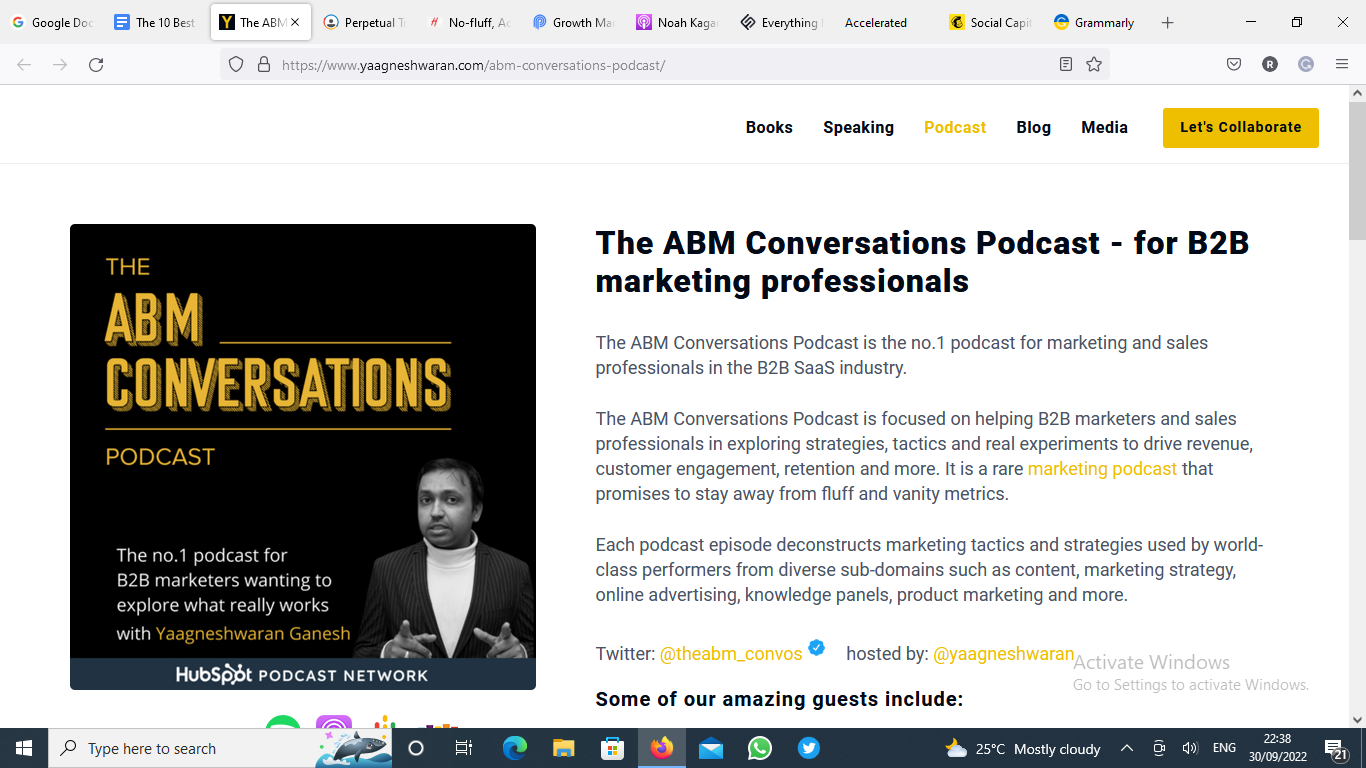Viewport: 1366px width, 768px height.
Task: Bookmark this page with the star icon
Action: [x=1094, y=65]
